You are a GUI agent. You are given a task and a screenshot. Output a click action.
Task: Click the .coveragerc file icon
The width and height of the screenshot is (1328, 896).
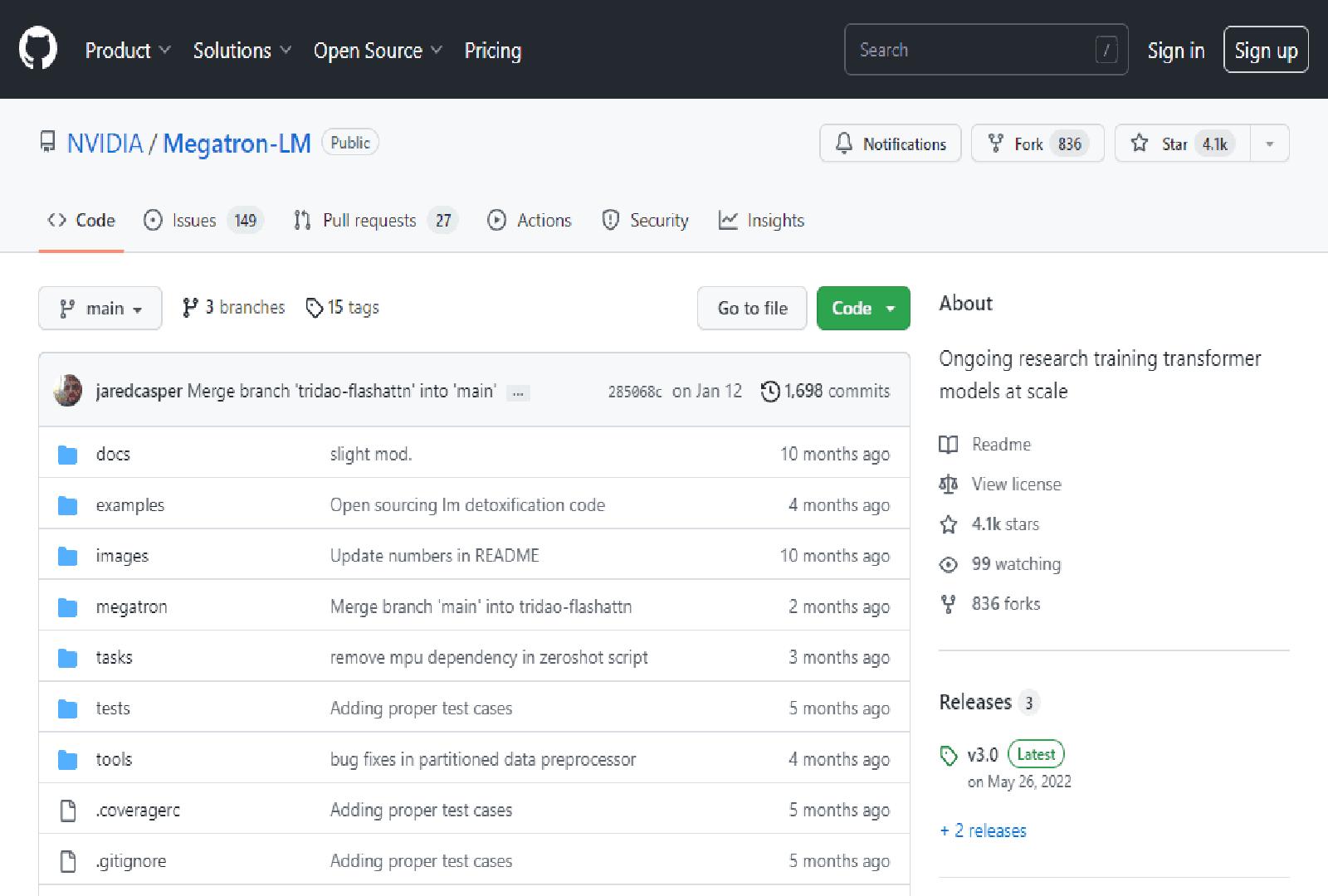coord(68,811)
